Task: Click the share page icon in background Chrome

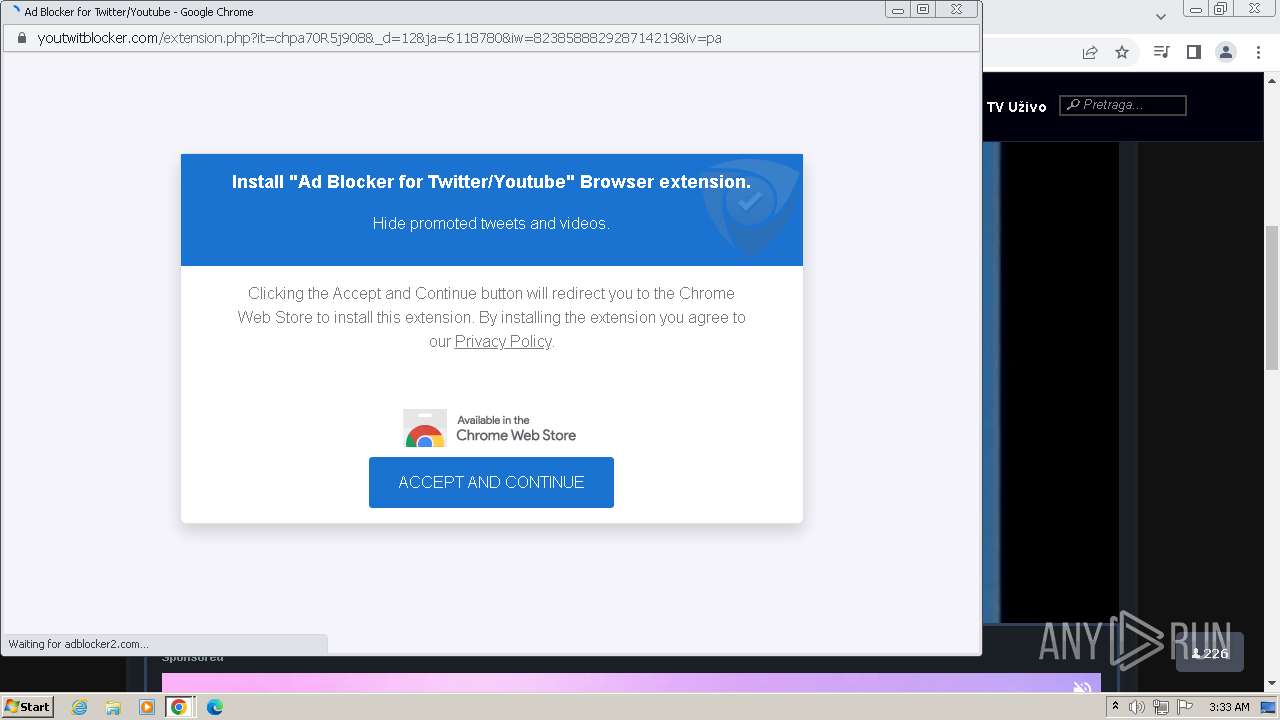Action: tap(1090, 52)
